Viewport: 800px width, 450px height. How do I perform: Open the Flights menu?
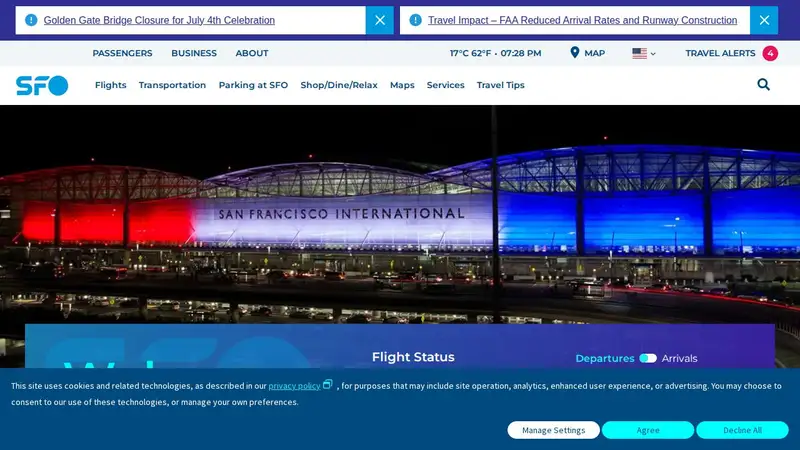[111, 85]
